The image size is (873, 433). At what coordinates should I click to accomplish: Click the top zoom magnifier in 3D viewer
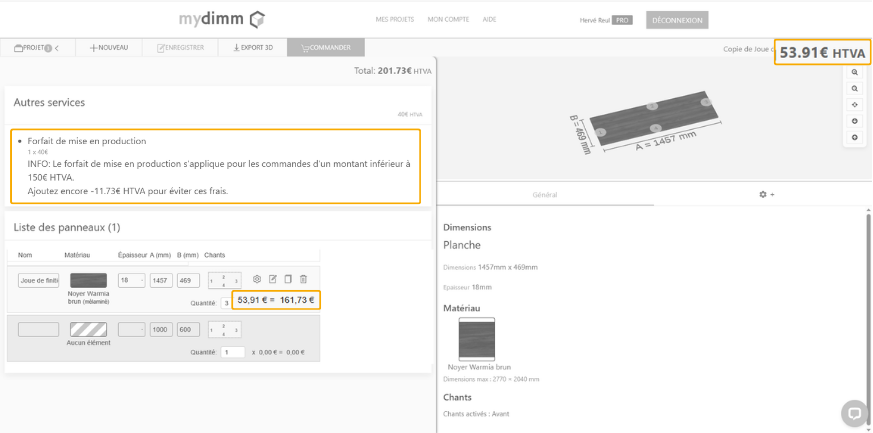(x=855, y=73)
